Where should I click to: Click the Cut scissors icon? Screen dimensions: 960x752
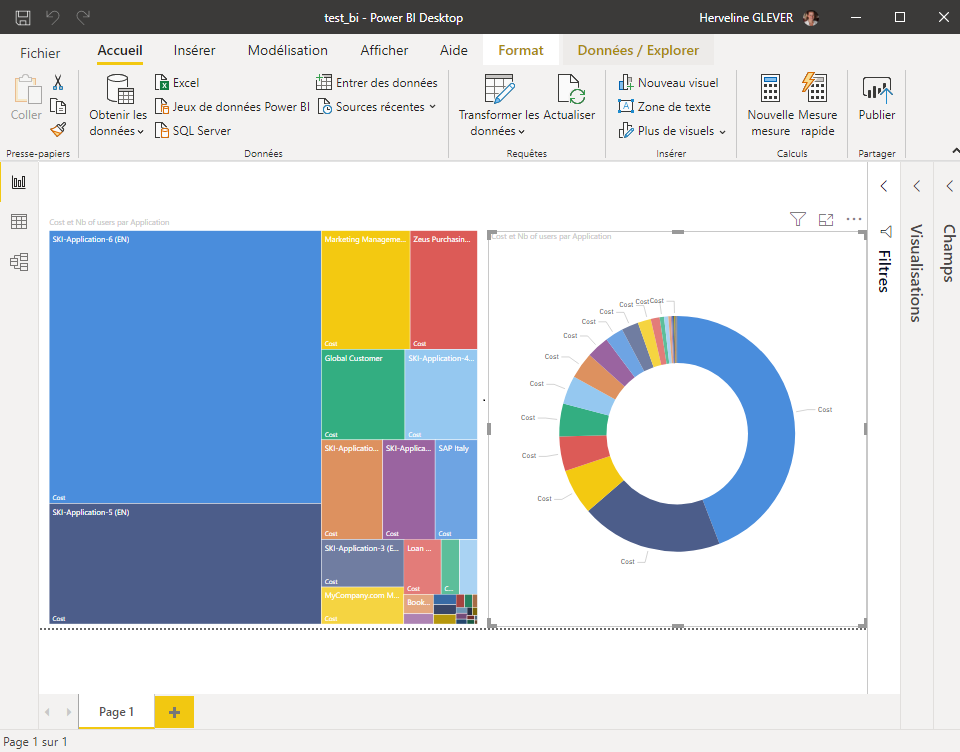pos(58,83)
